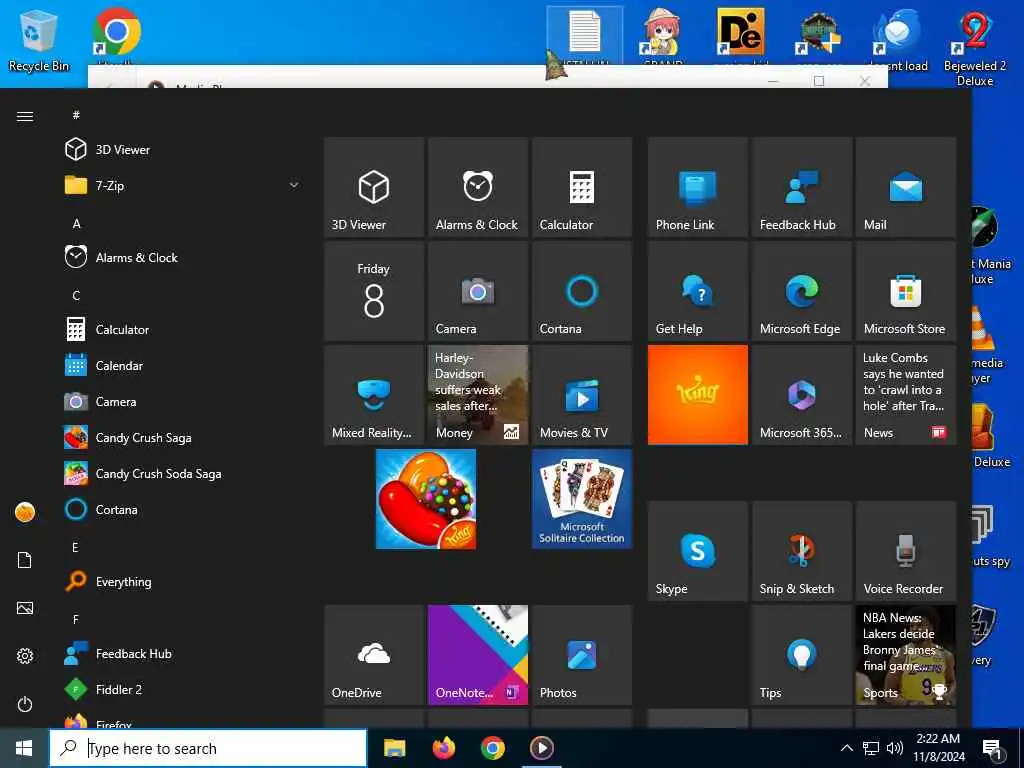Open the orange King tile
Screen dimensions: 1024x768
tap(697, 394)
